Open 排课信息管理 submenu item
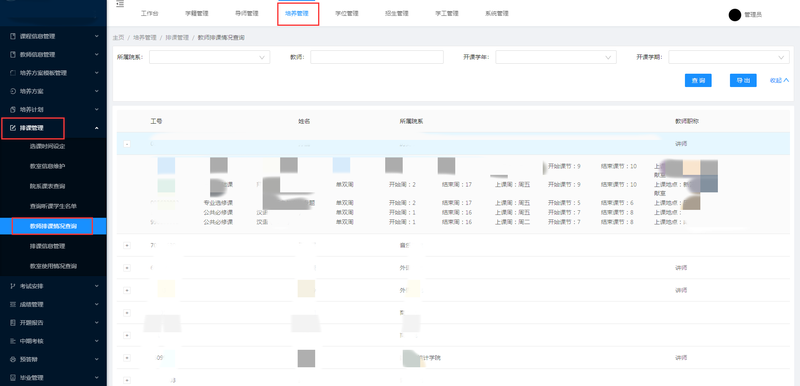The width and height of the screenshot is (800, 386). pyautogui.click(x=47, y=246)
